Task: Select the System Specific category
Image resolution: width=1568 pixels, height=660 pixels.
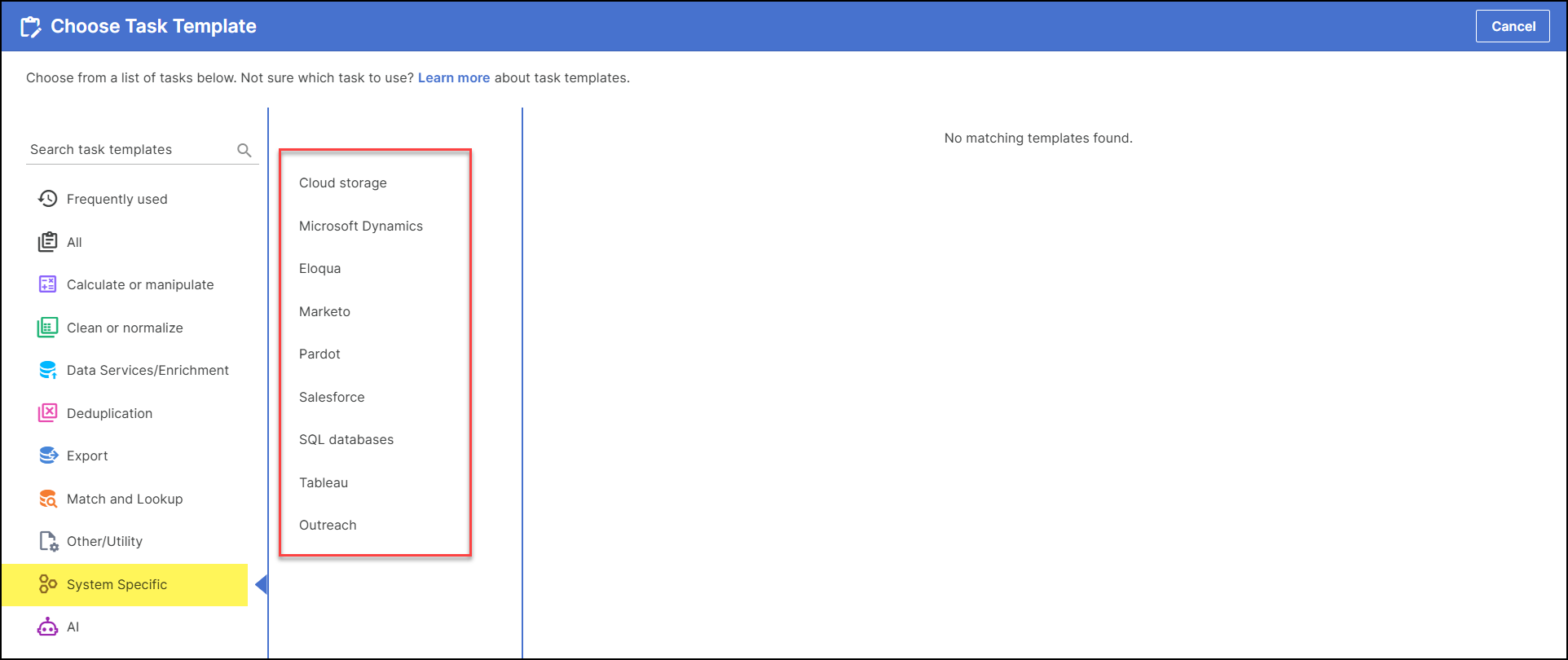Action: [x=125, y=584]
